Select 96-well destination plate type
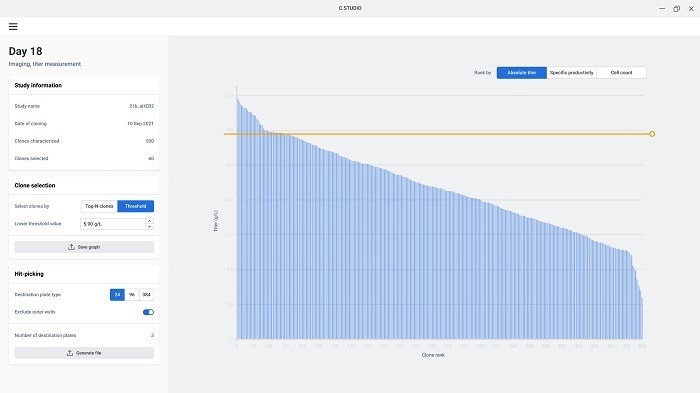 pos(132,295)
